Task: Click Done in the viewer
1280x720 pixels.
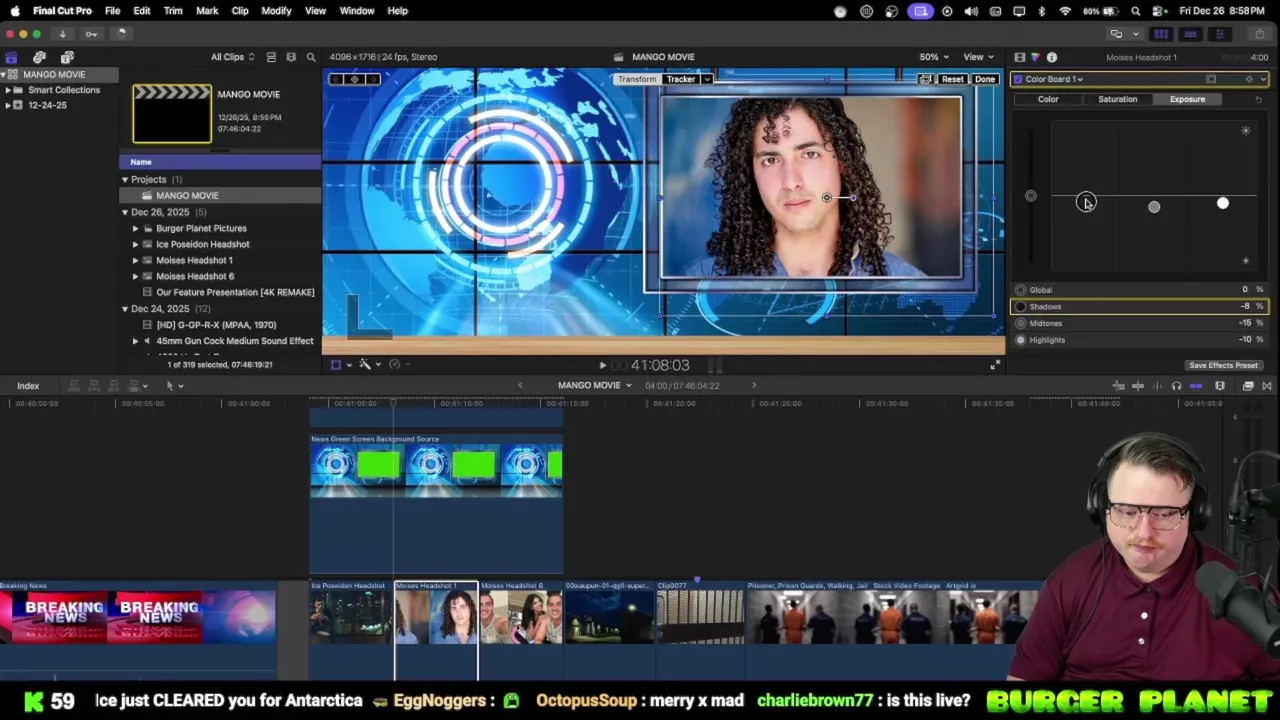Action: point(985,79)
